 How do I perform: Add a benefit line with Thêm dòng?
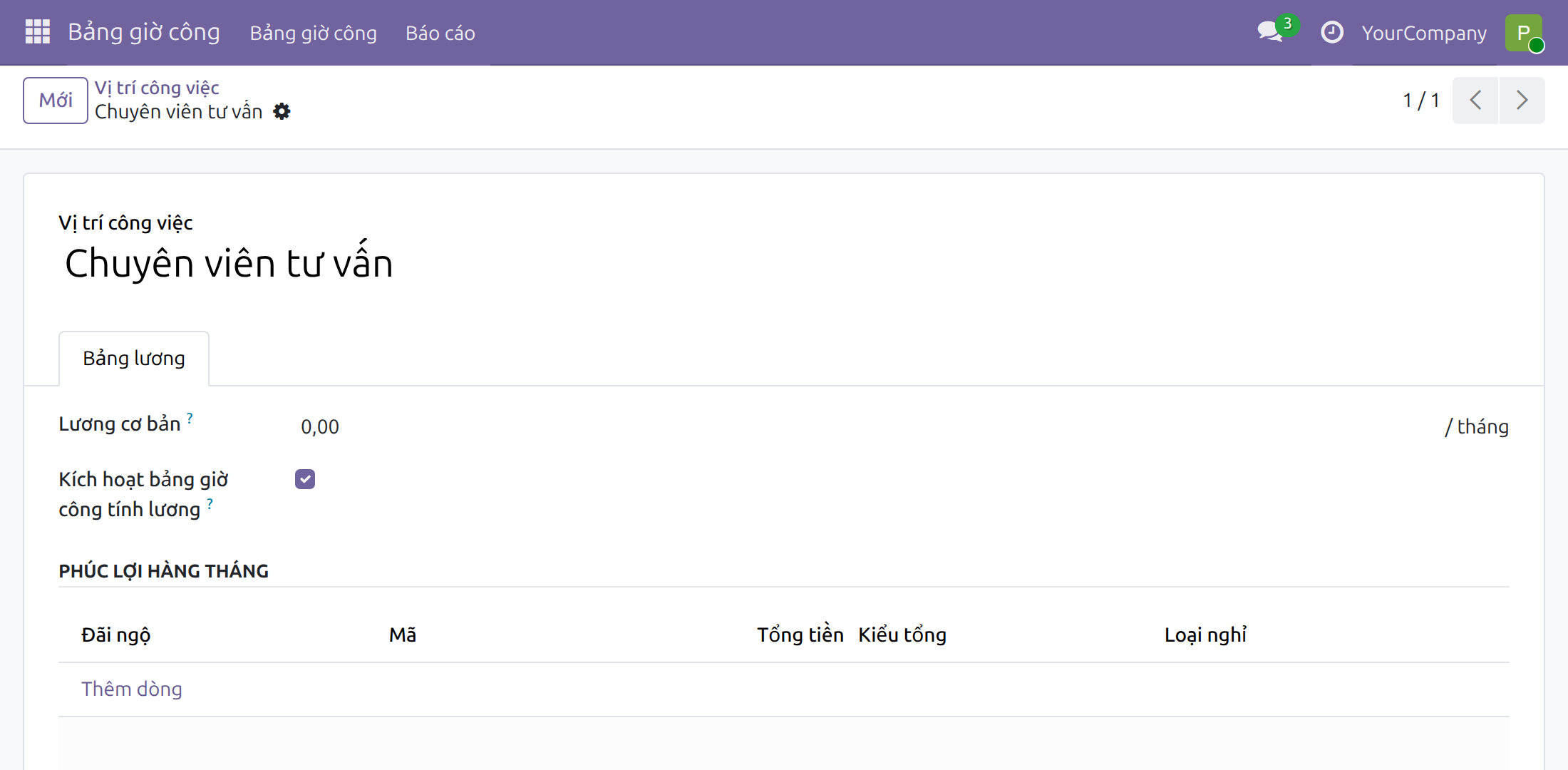coord(132,689)
